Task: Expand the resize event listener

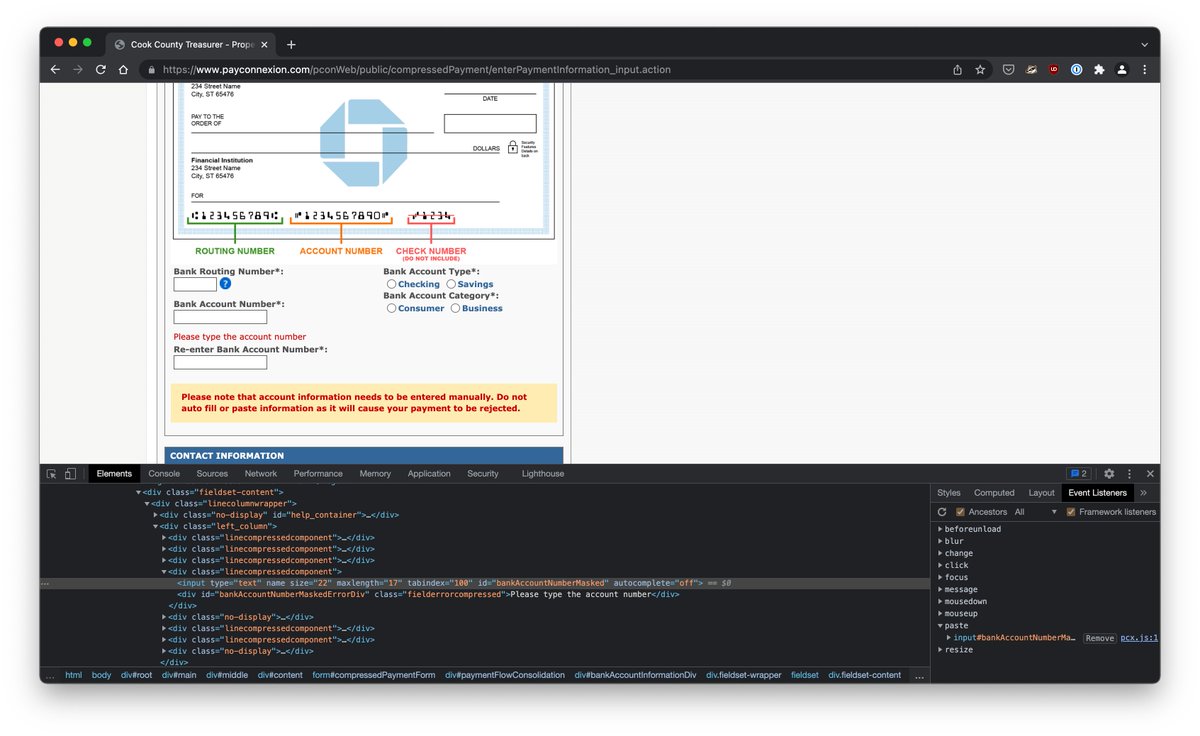Action: pyautogui.click(x=940, y=650)
